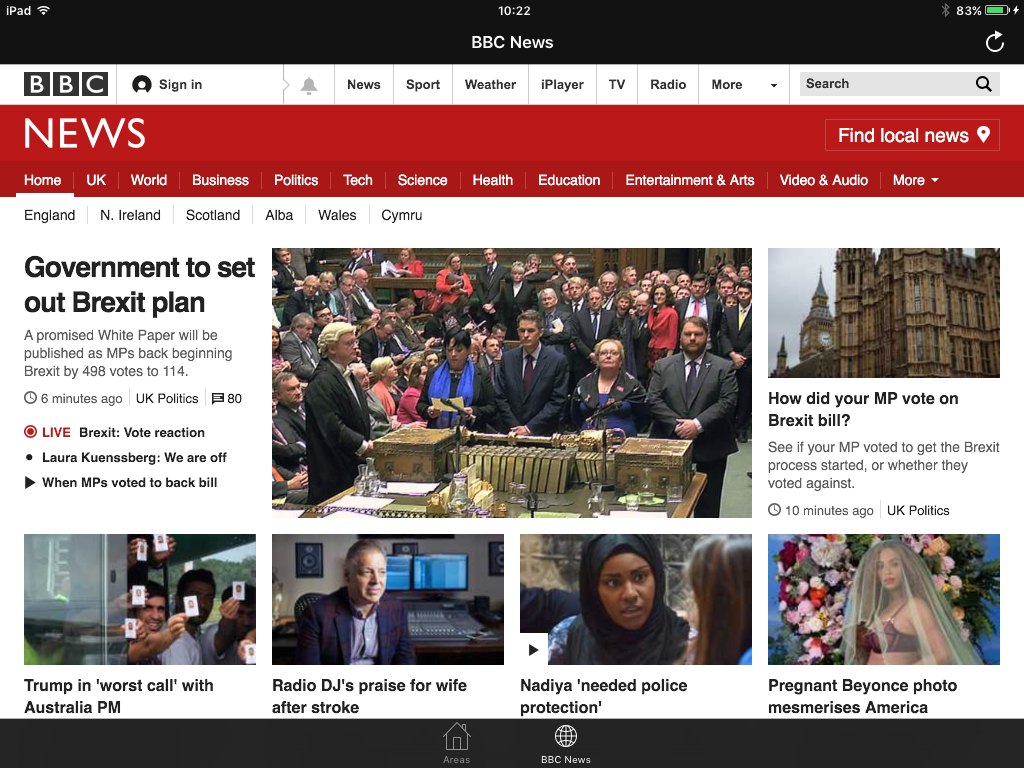Viewport: 1024px width, 768px height.
Task: Select the Cymru region link
Action: click(x=402, y=215)
